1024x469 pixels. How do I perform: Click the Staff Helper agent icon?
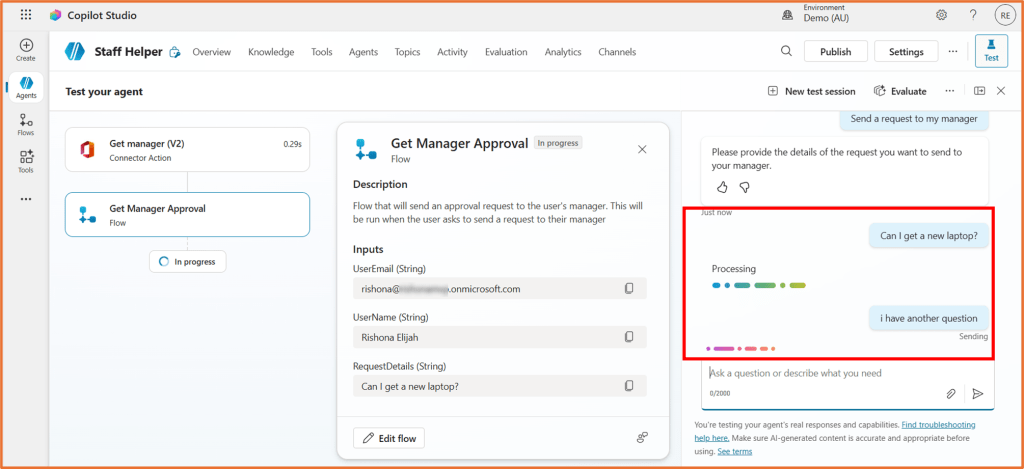75,52
